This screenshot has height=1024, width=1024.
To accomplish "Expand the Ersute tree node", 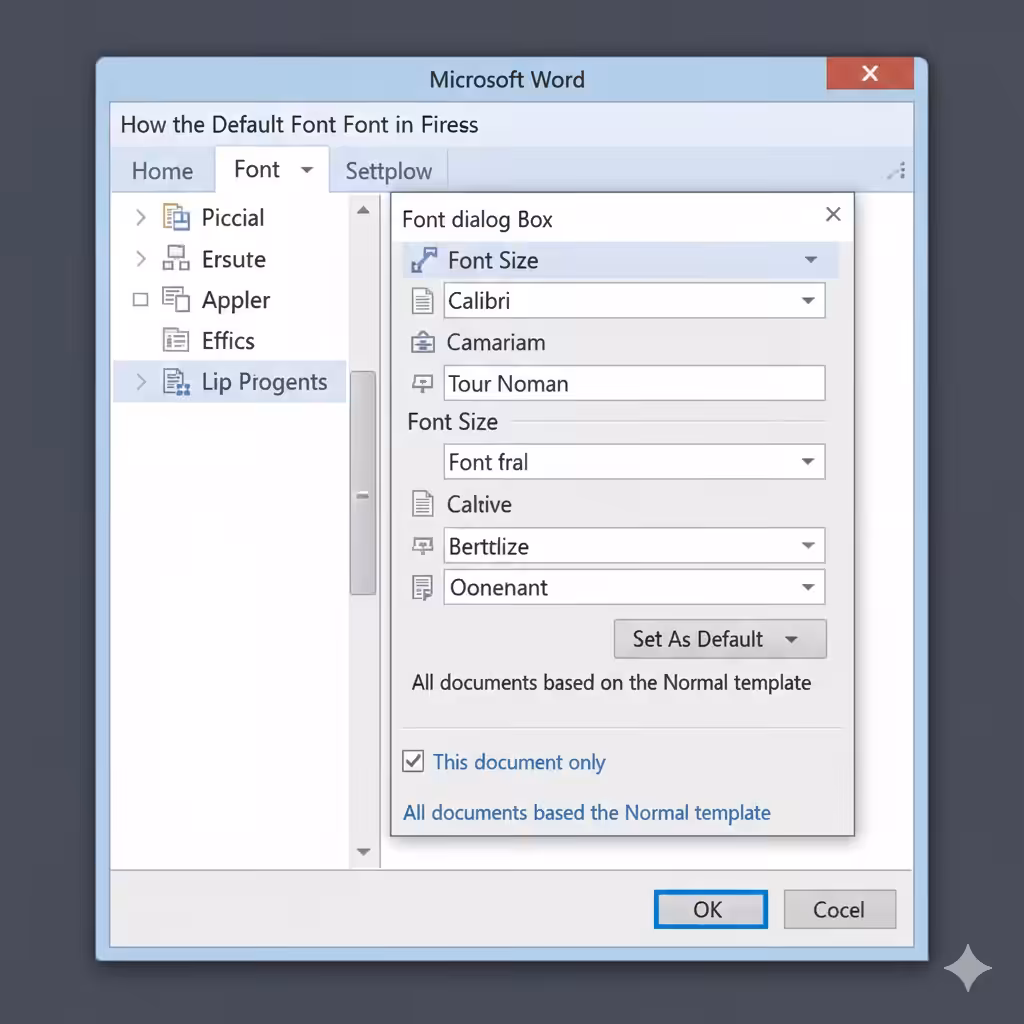I will pos(140,259).
